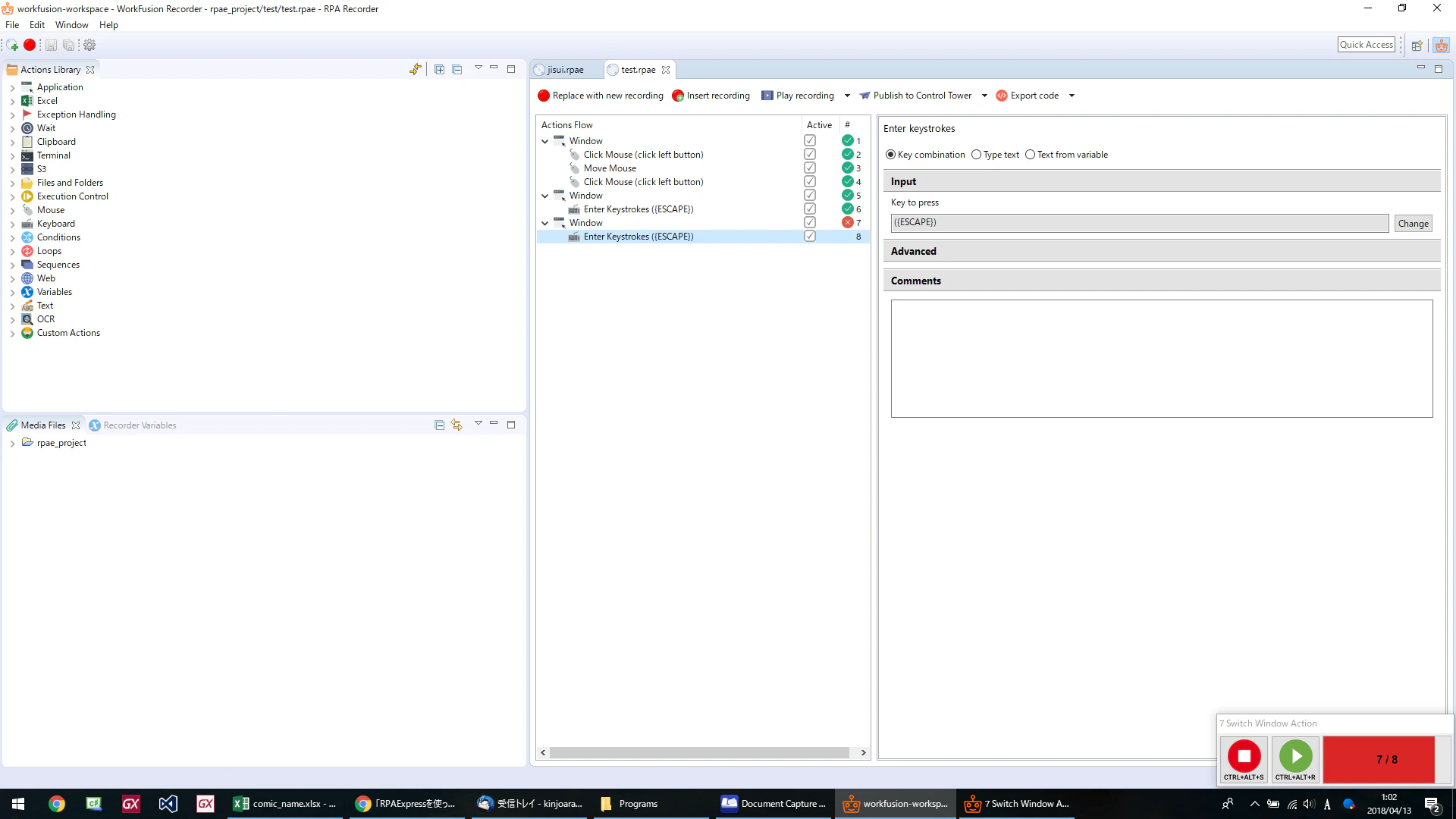Switch to the Recorder Variables tab

coord(133,425)
